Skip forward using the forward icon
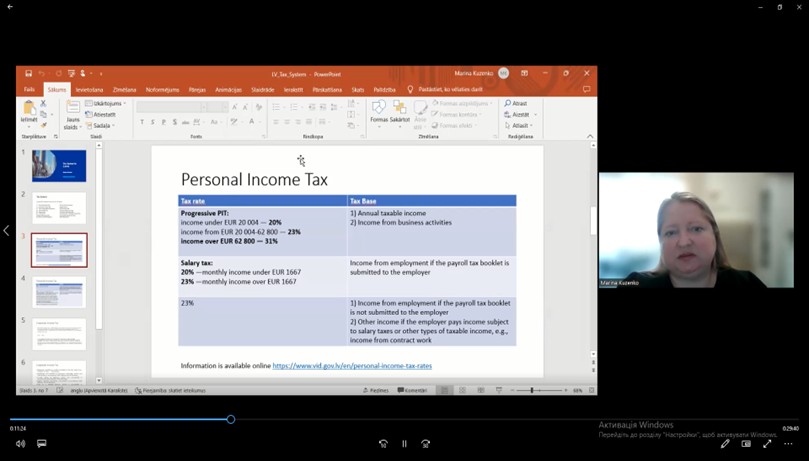Image resolution: width=809 pixels, height=461 pixels. click(x=426, y=444)
